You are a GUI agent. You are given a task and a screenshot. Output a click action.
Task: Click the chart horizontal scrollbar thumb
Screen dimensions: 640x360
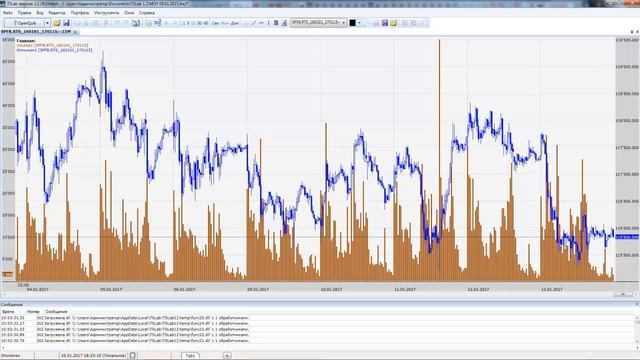coord(622,294)
